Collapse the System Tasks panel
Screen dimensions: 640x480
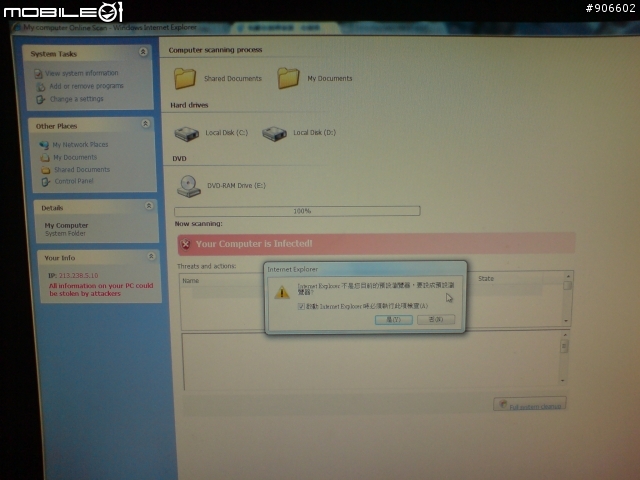[143, 52]
